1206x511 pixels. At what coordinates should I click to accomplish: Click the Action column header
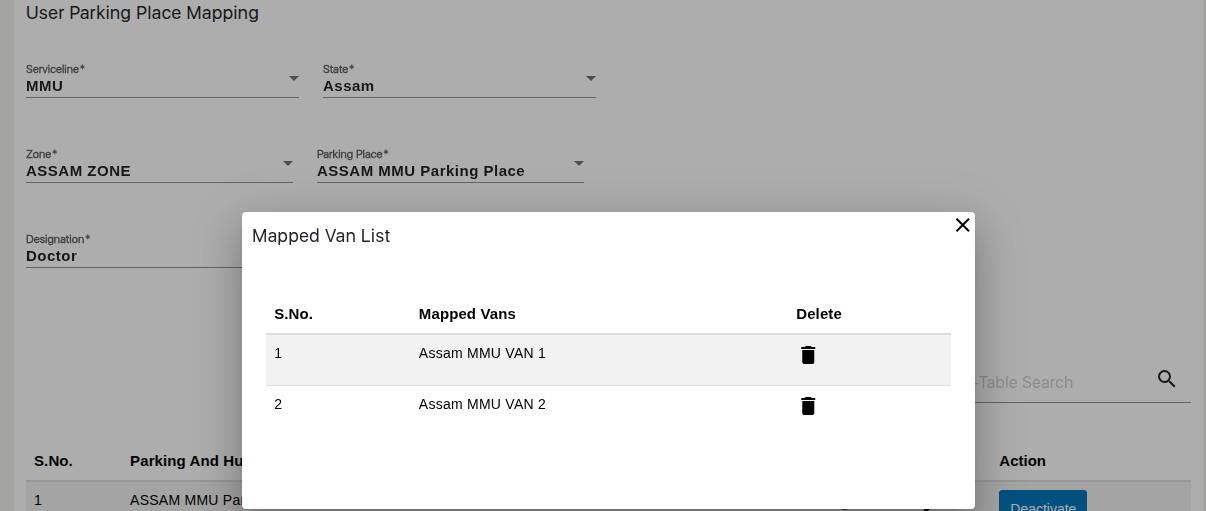pos(1022,461)
